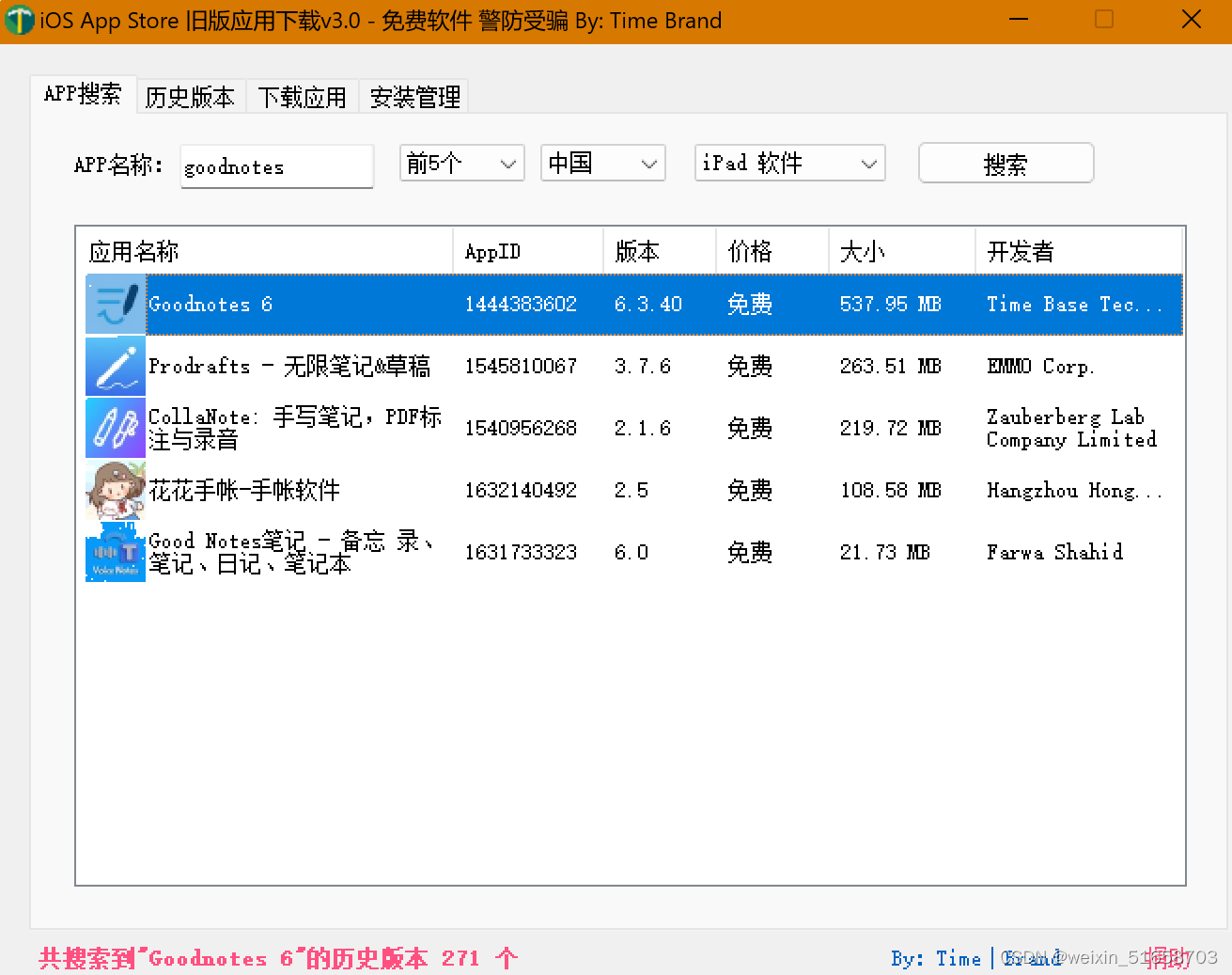Switch to the APP搜索 tab

point(83,94)
